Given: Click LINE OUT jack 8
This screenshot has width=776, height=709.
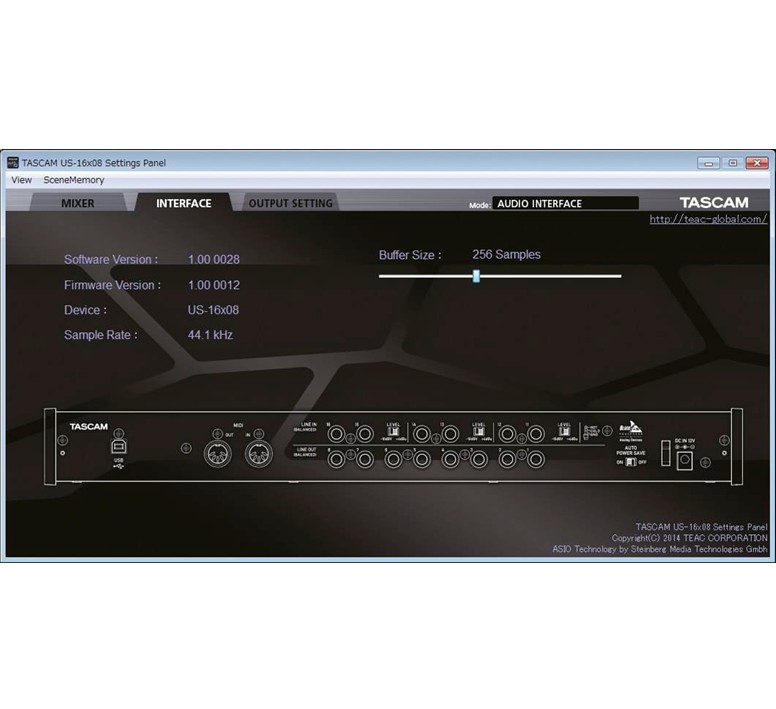Looking at the screenshot, I should (x=337, y=458).
